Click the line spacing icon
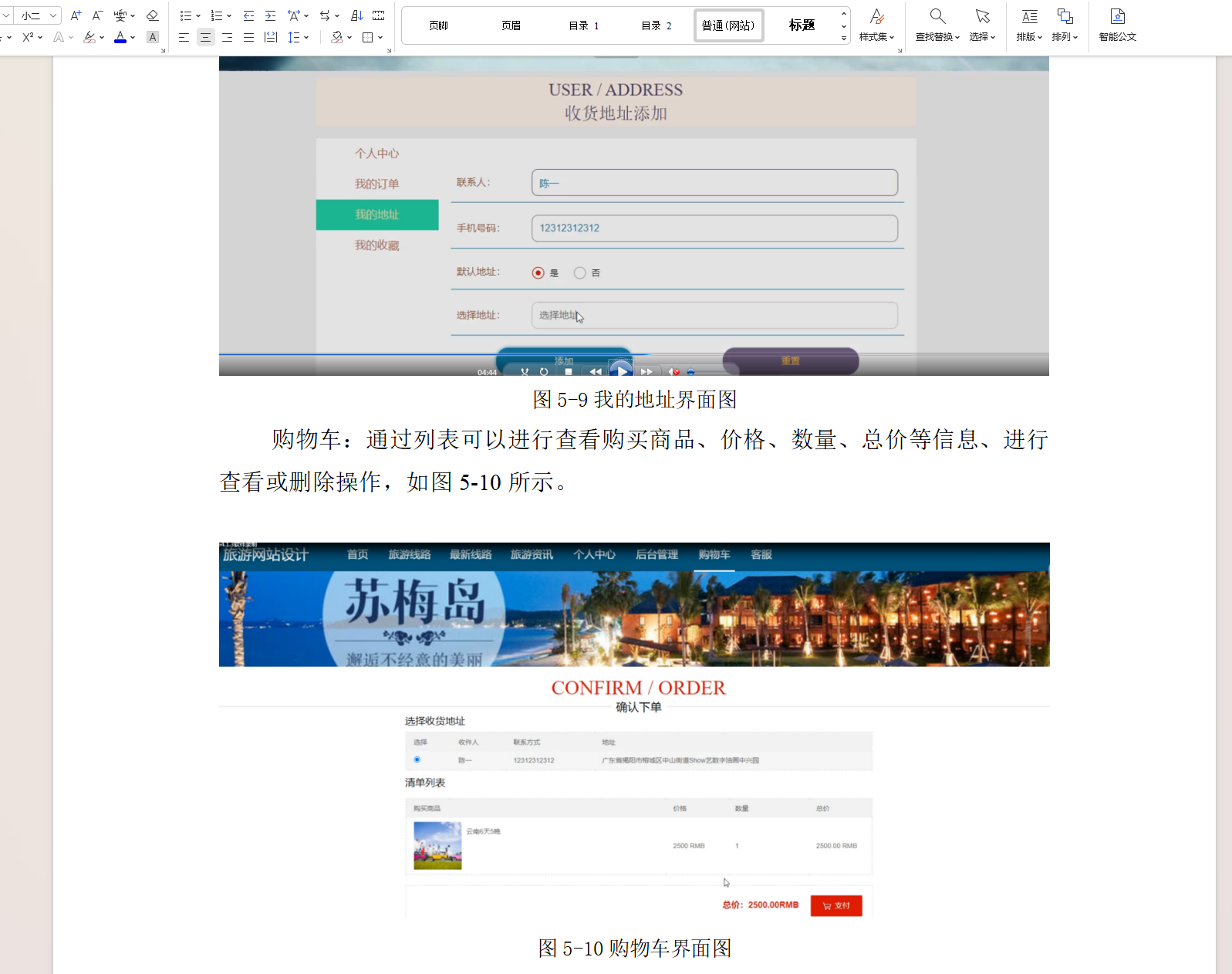Image resolution: width=1232 pixels, height=974 pixels. click(x=293, y=37)
